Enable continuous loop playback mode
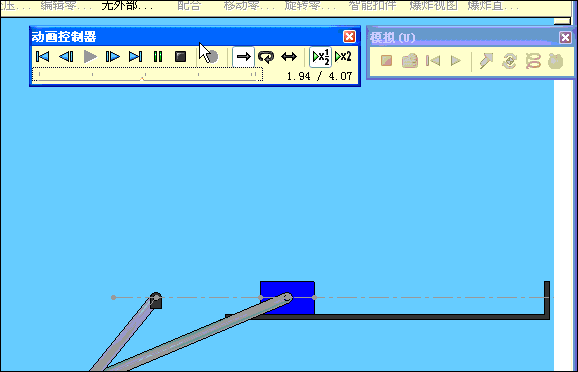The image size is (578, 372). coord(266,57)
